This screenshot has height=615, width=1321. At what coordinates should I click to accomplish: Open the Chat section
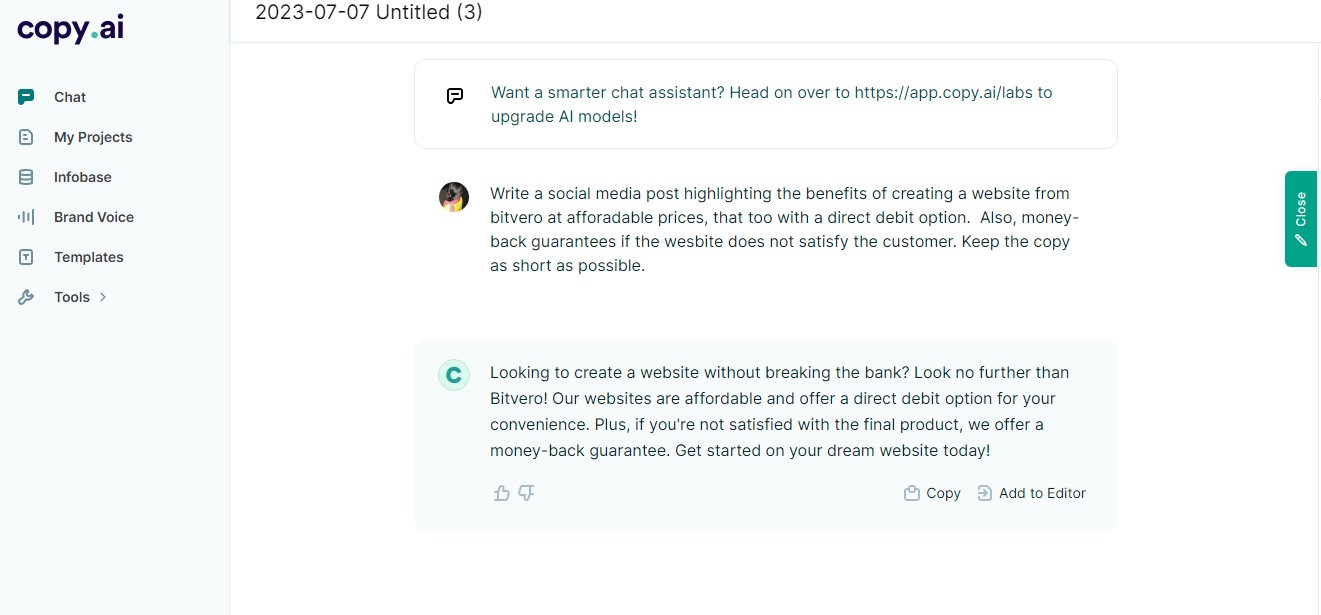click(70, 97)
